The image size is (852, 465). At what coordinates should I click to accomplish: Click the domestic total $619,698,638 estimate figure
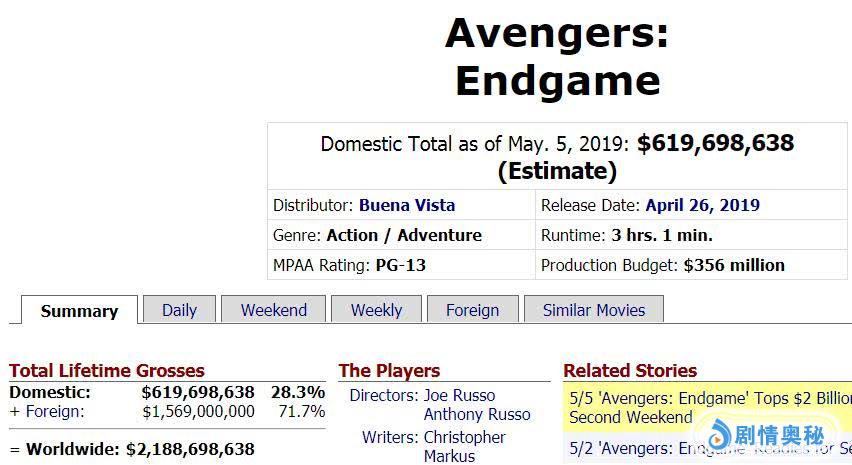(x=715, y=143)
